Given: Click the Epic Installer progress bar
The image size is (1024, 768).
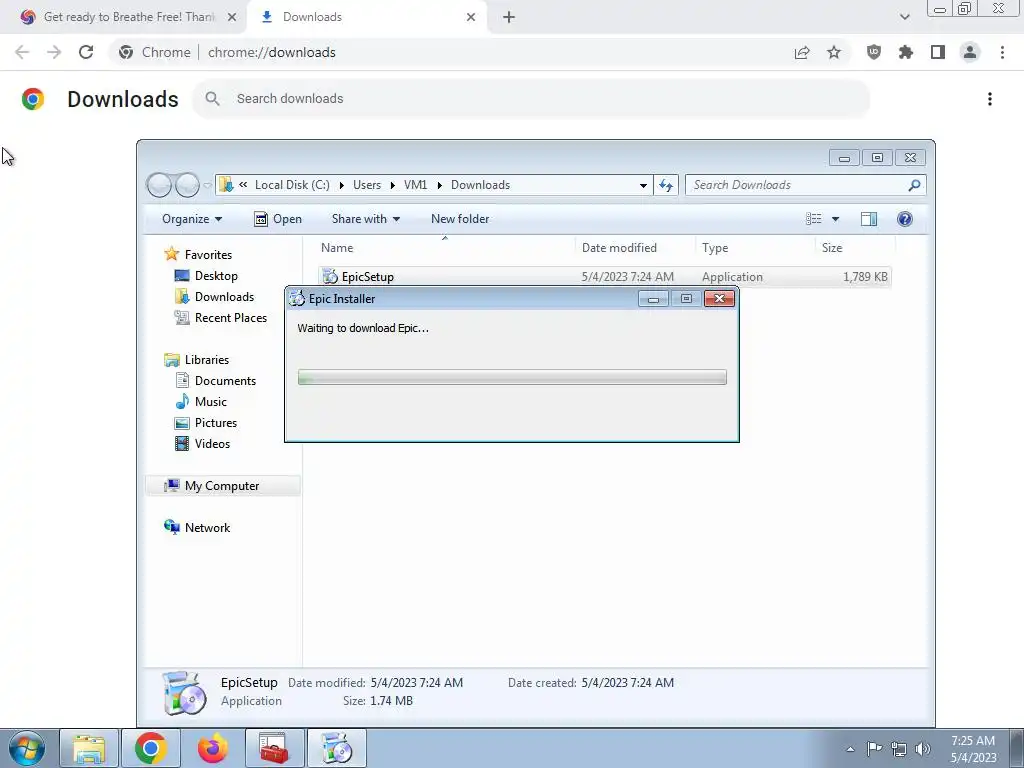Looking at the screenshot, I should click(512, 377).
